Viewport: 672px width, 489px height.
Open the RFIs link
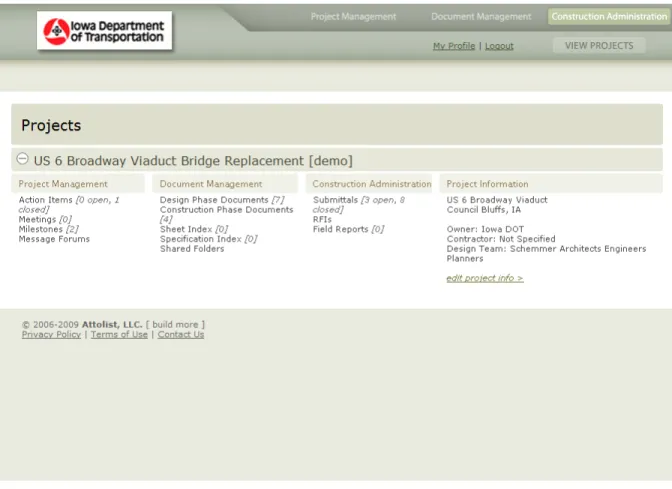(x=322, y=219)
